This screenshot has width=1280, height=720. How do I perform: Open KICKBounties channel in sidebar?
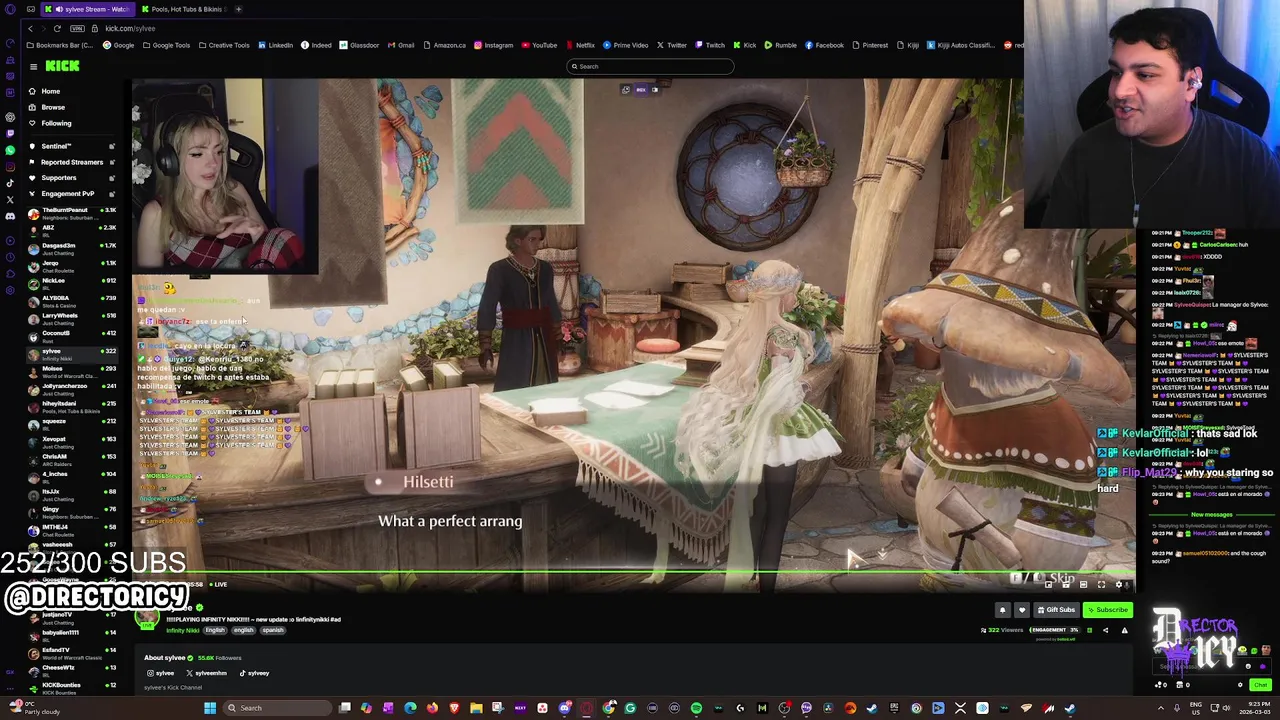coord(72,688)
